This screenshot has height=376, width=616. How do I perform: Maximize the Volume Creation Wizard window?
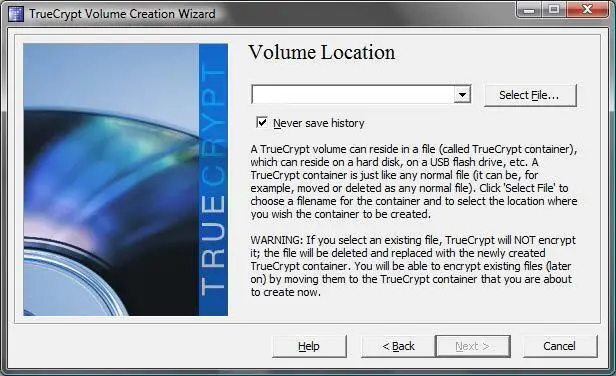[x=554, y=9]
